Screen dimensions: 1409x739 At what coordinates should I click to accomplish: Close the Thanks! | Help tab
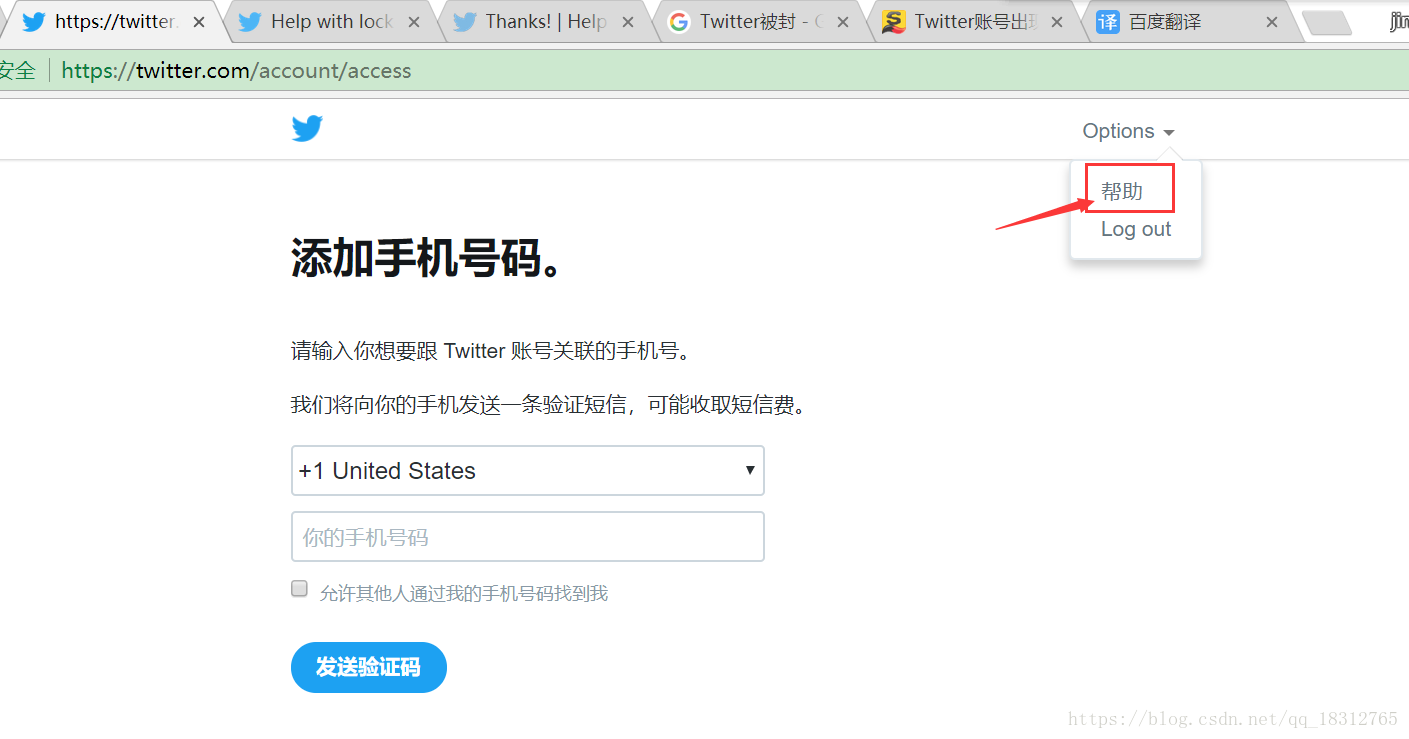pyautogui.click(x=628, y=22)
